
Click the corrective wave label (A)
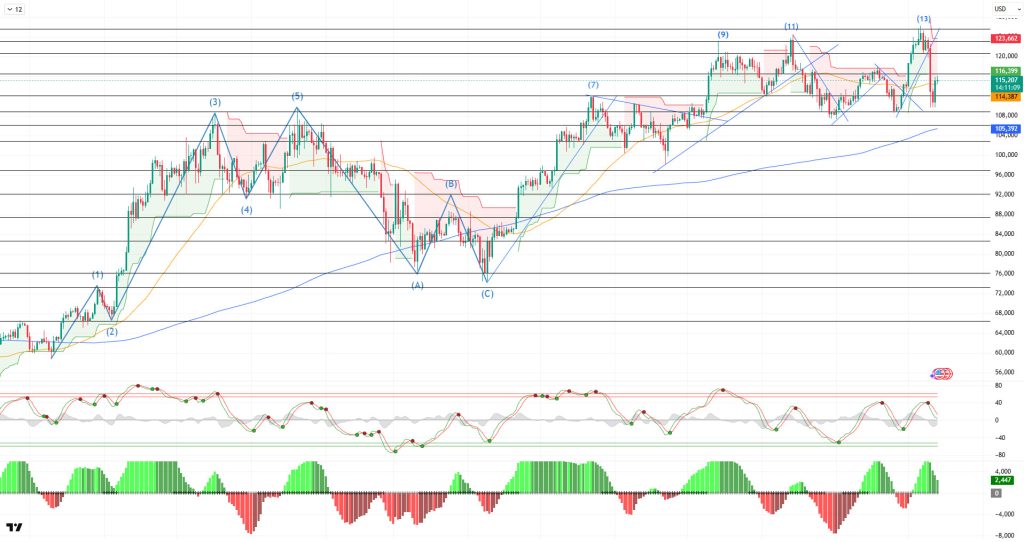[x=417, y=285]
